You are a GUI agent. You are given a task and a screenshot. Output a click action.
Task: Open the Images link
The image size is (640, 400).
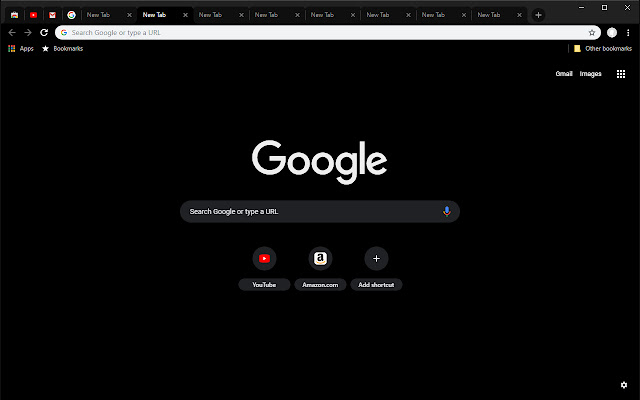pyautogui.click(x=591, y=74)
